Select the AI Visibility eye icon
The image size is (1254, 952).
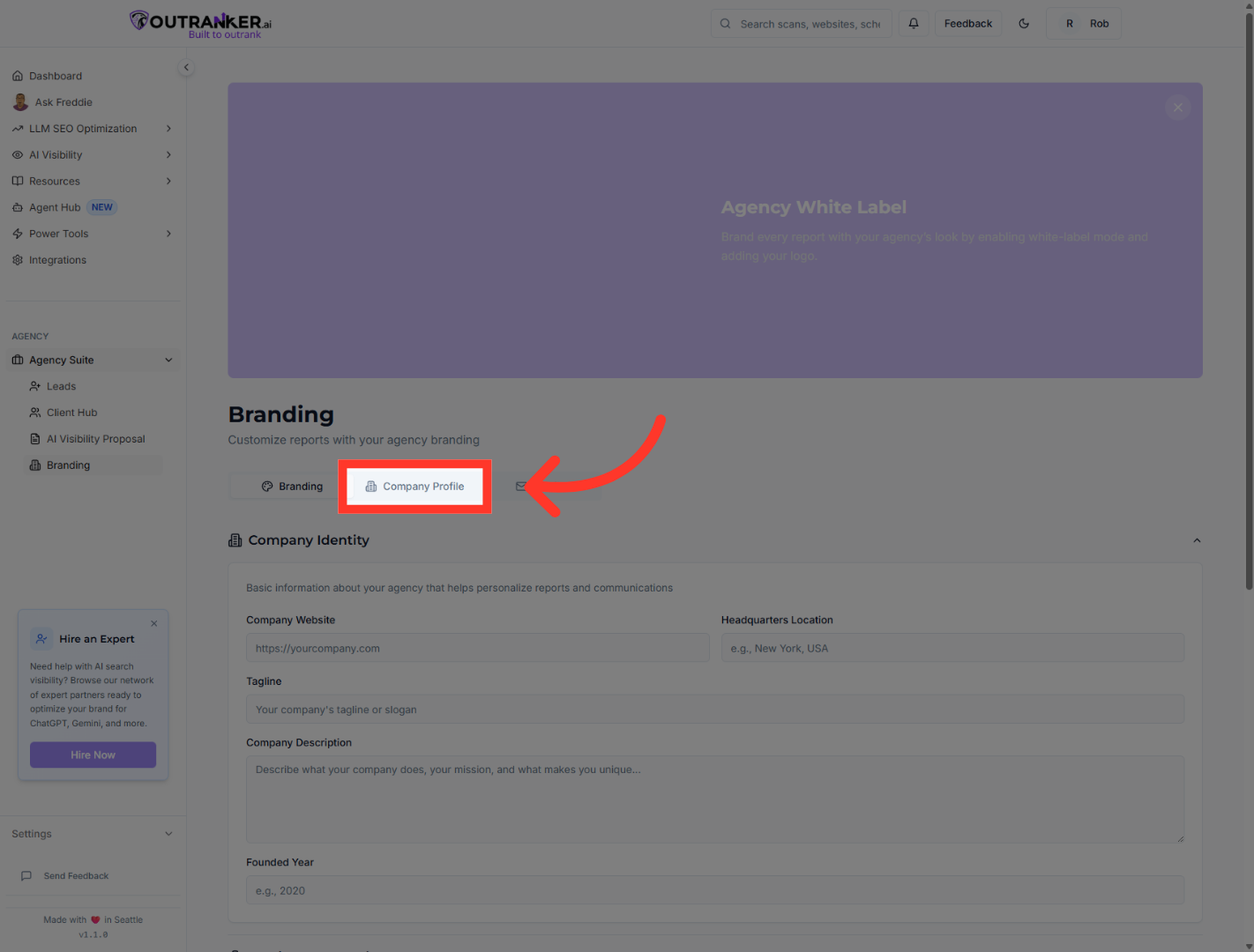coord(18,154)
